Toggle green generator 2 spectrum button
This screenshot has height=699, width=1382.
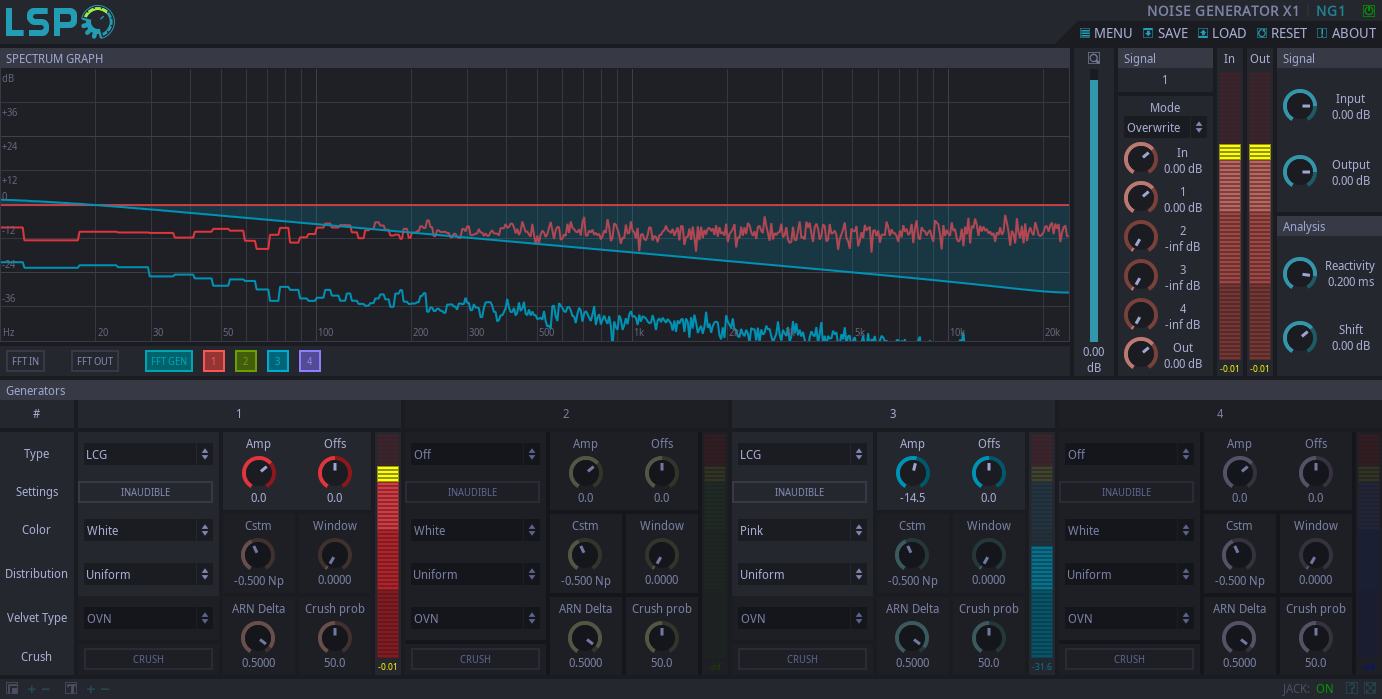click(x=246, y=361)
